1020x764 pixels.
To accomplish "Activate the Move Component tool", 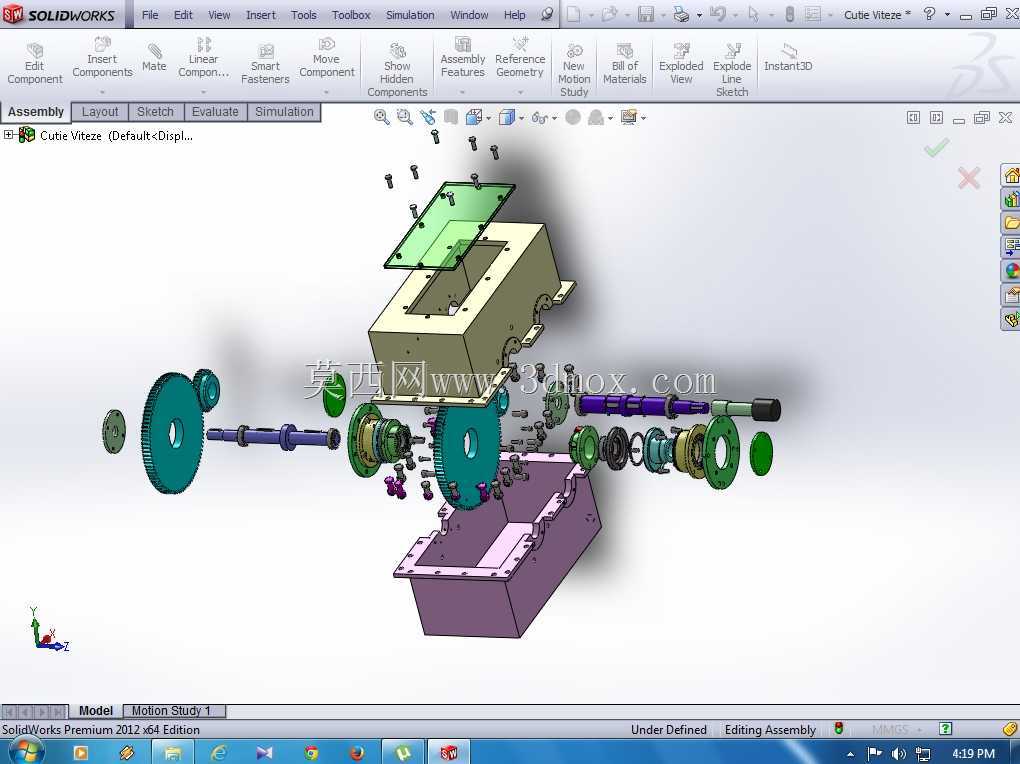I will (327, 57).
